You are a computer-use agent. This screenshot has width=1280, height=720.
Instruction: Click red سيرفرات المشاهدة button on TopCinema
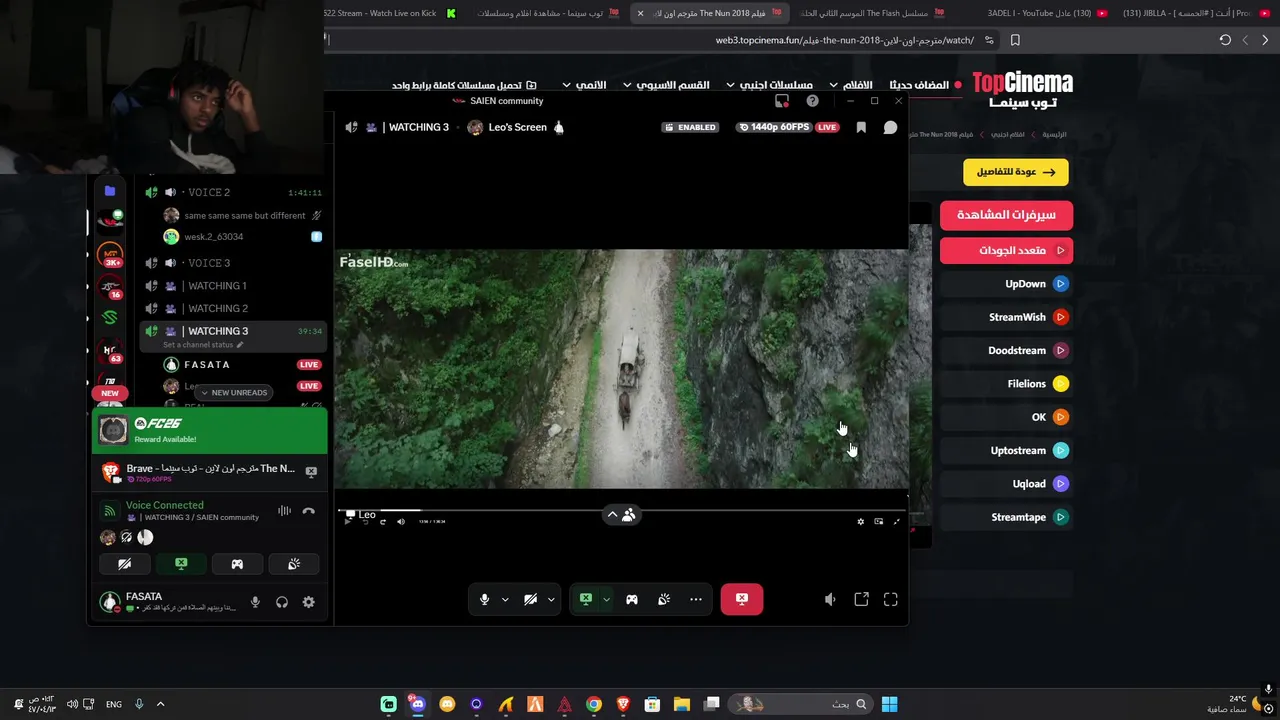click(1006, 215)
